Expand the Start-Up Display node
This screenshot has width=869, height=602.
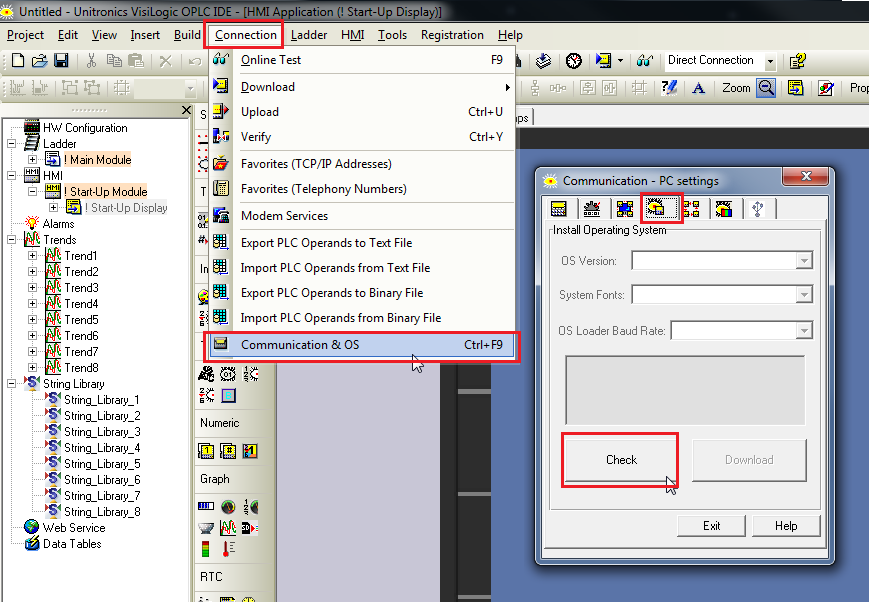tap(54, 208)
